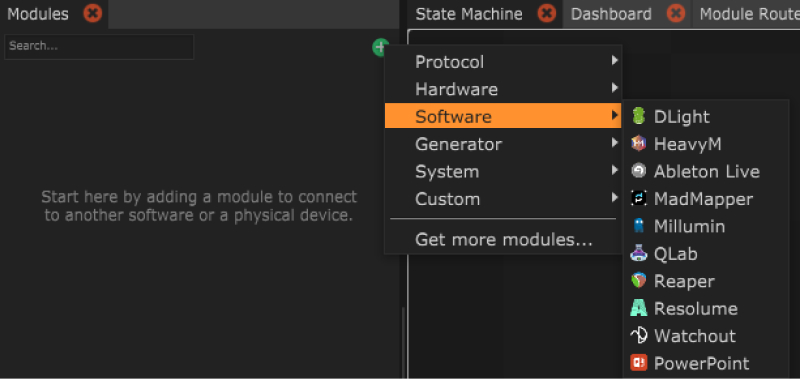Select the QLab icon
This screenshot has height=379, width=800.
(638, 254)
